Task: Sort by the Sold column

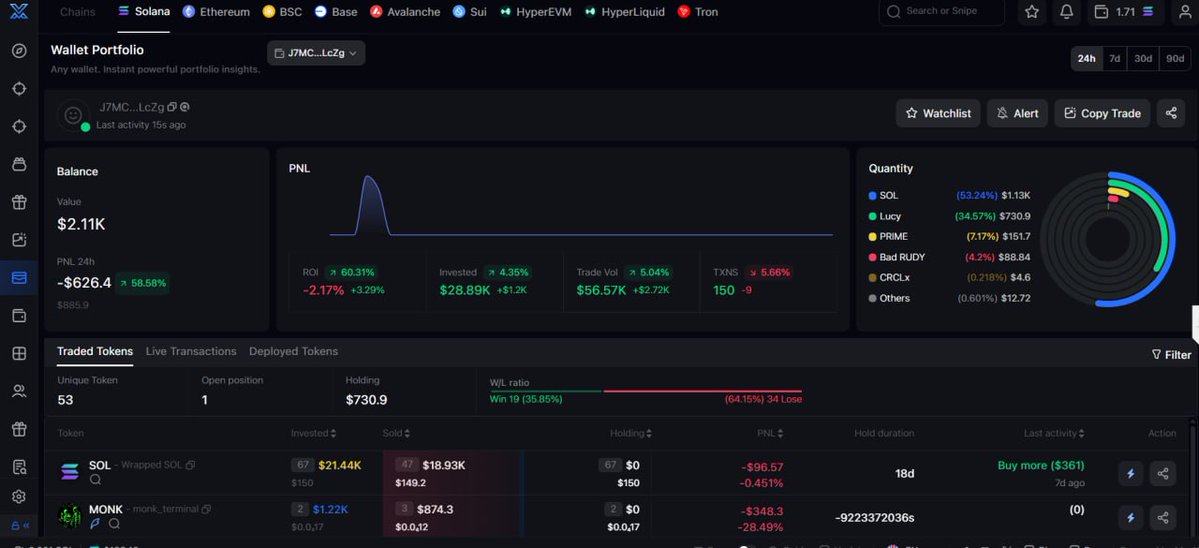Action: pos(396,433)
